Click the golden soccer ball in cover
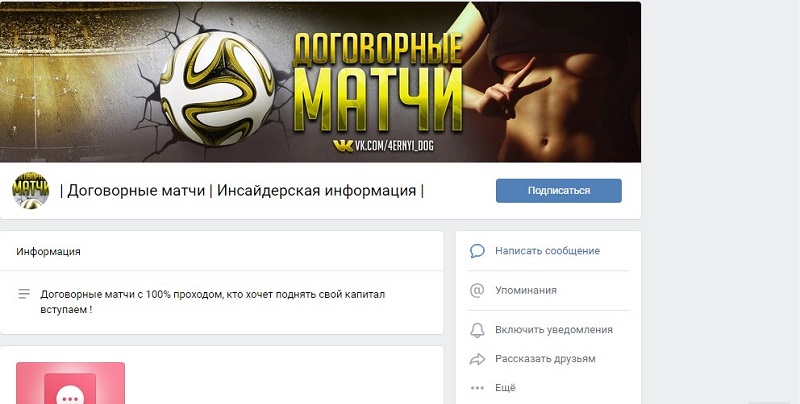Viewport: 800px width, 404px height. pos(216,89)
